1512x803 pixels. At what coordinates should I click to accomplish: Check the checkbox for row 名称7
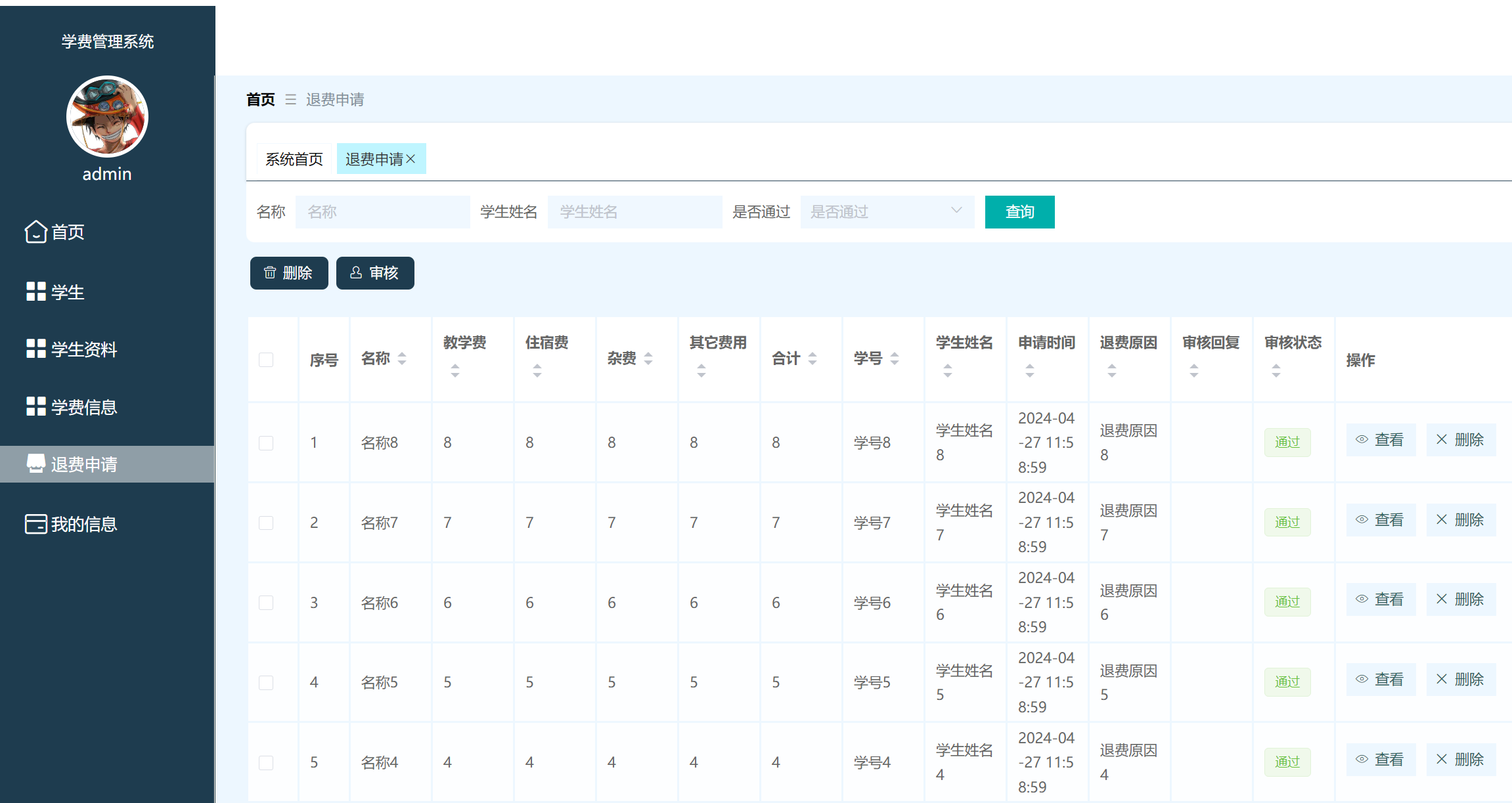[x=266, y=523]
